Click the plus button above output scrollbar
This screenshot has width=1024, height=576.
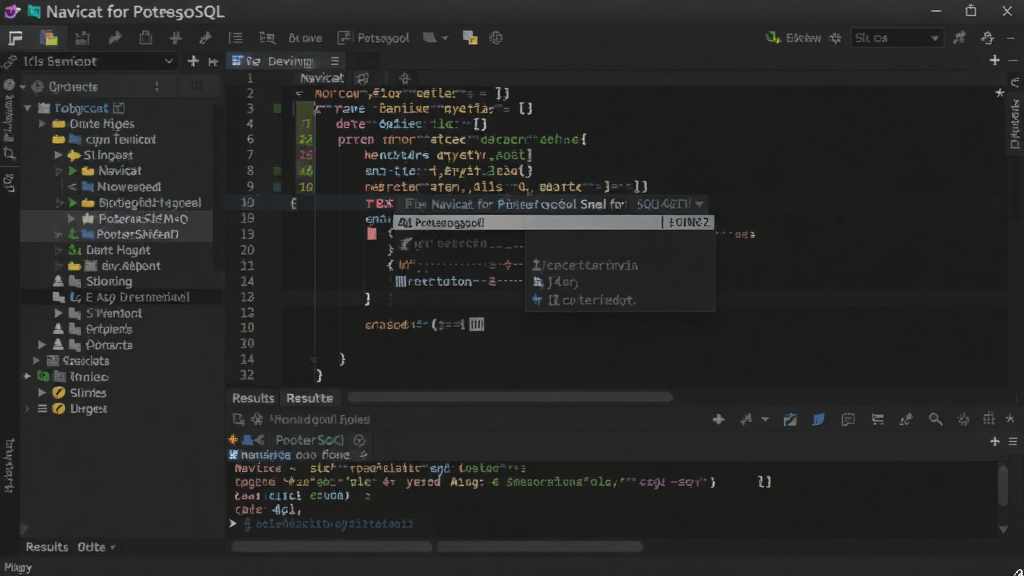995,442
